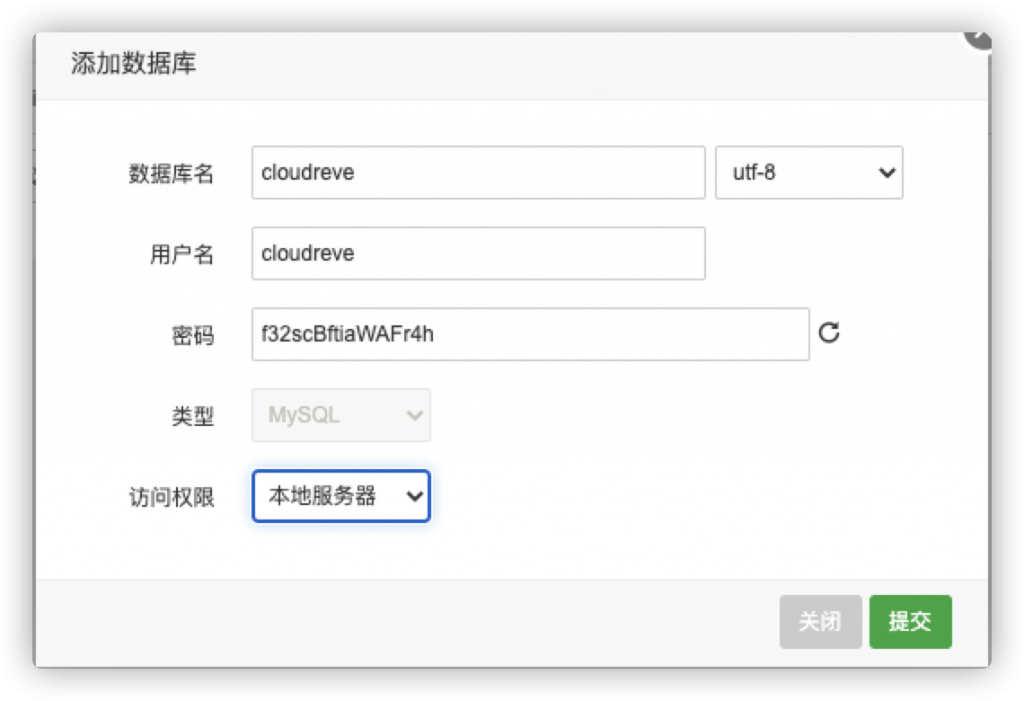This screenshot has height=701, width=1024.
Task: Click into the 密码 password field
Action: [530, 334]
